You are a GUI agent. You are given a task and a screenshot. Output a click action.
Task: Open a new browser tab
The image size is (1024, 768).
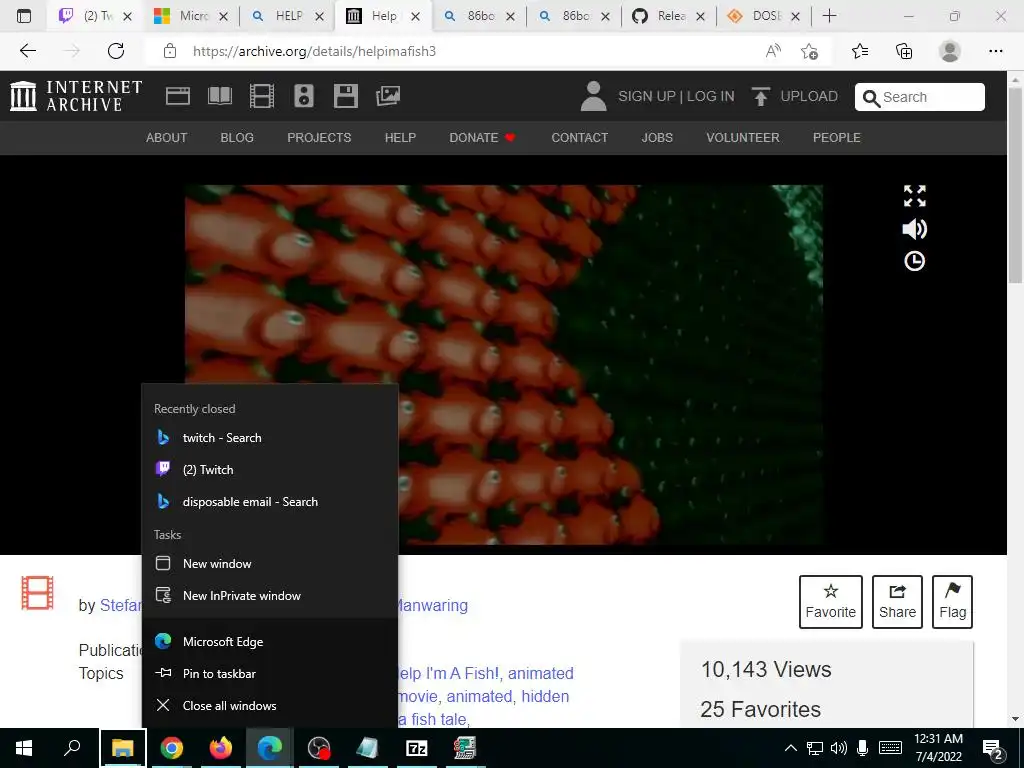tap(829, 16)
